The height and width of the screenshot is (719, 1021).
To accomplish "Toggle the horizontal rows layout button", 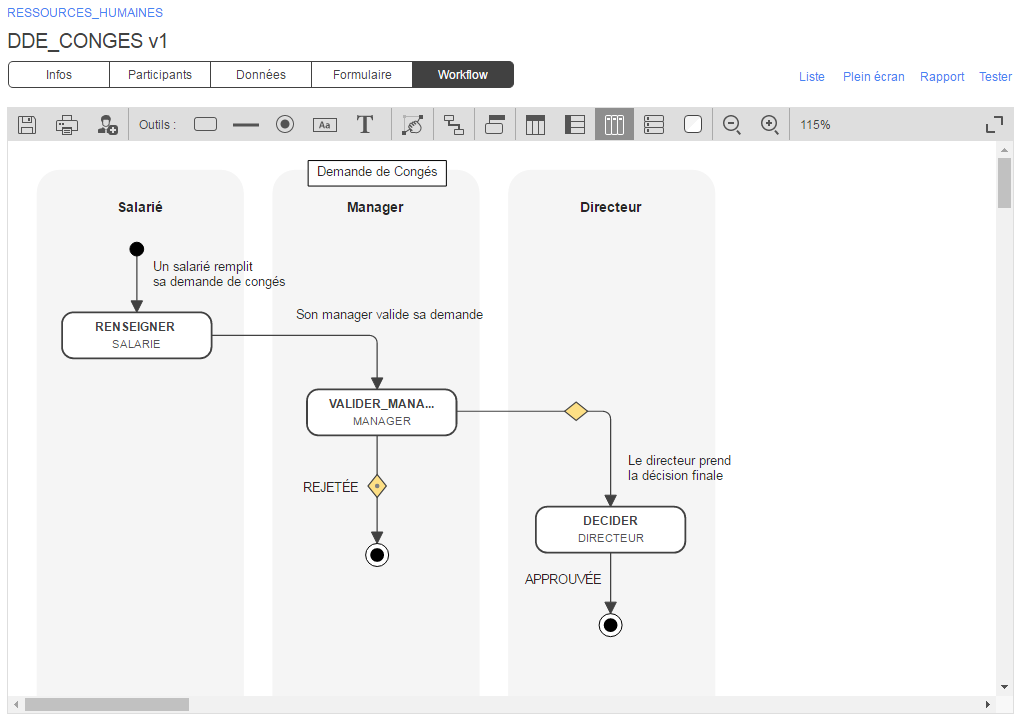I will click(654, 125).
